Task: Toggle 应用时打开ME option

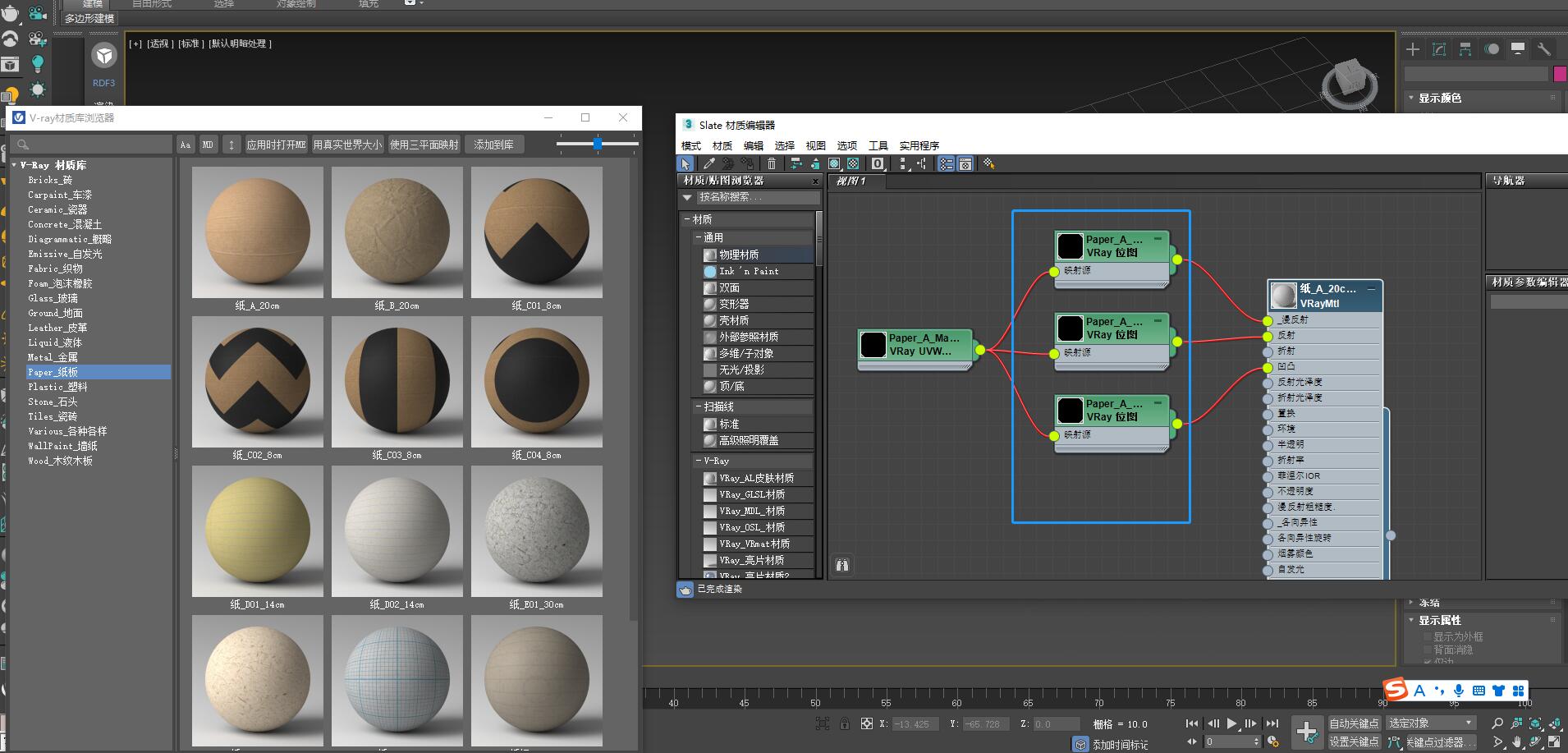Action: 276,145
